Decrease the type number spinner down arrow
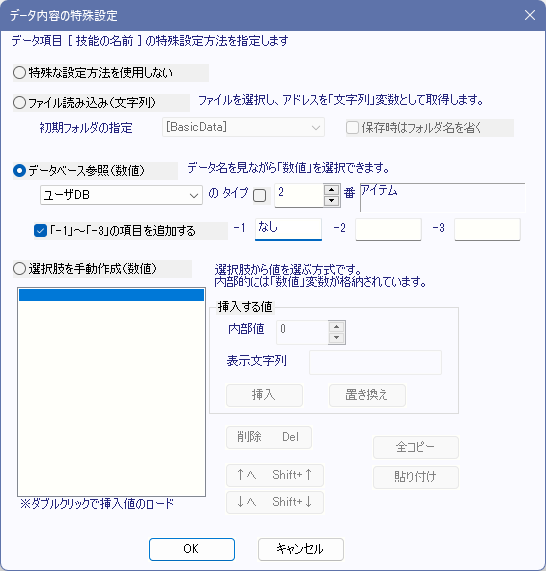 click(331, 201)
